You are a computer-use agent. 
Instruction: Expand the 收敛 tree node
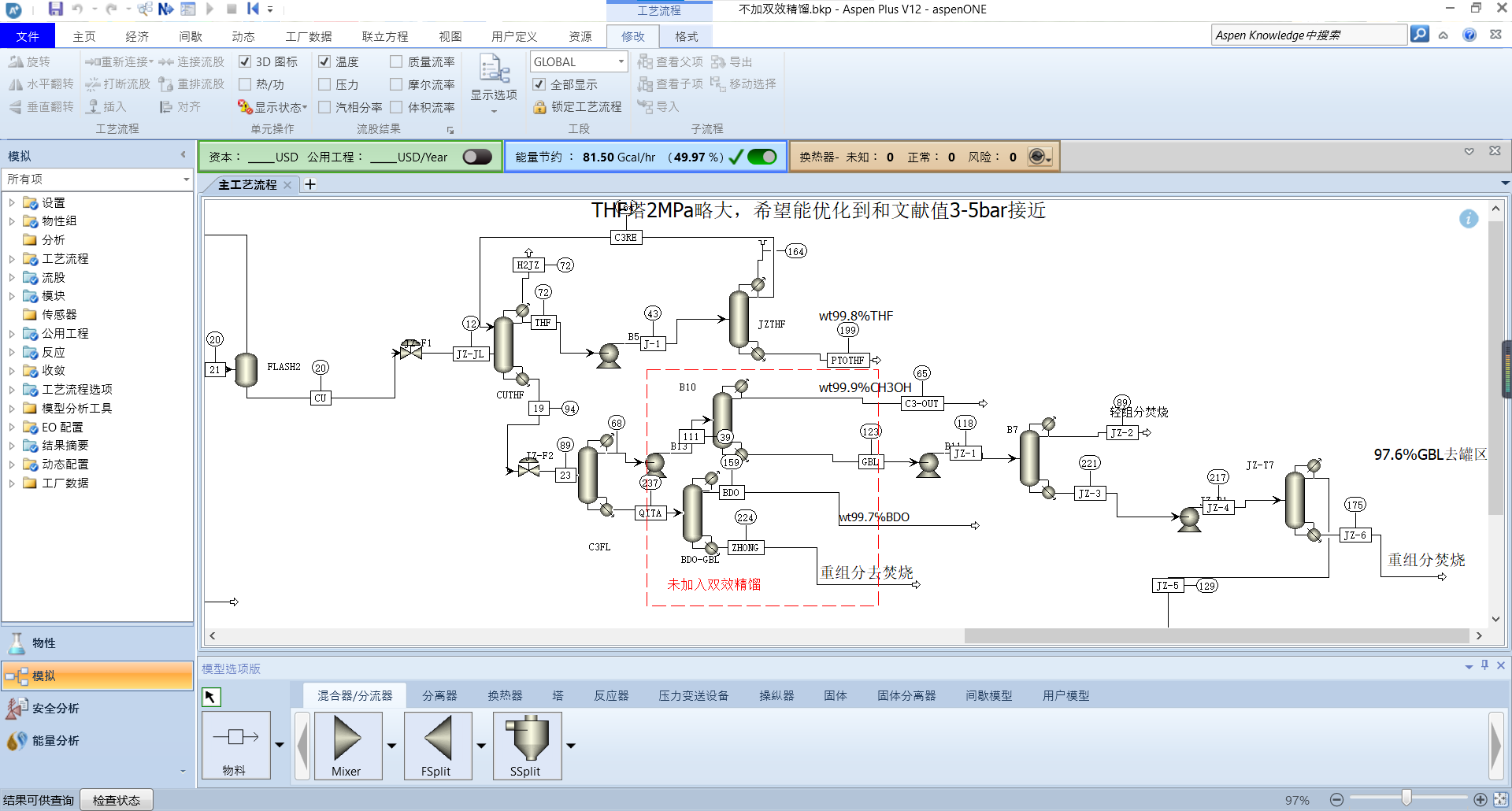click(12, 371)
